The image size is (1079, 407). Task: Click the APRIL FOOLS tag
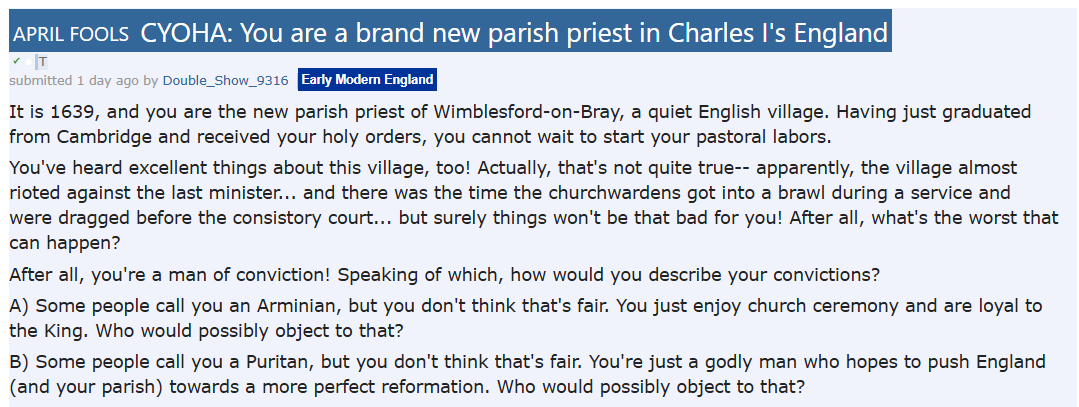(71, 34)
